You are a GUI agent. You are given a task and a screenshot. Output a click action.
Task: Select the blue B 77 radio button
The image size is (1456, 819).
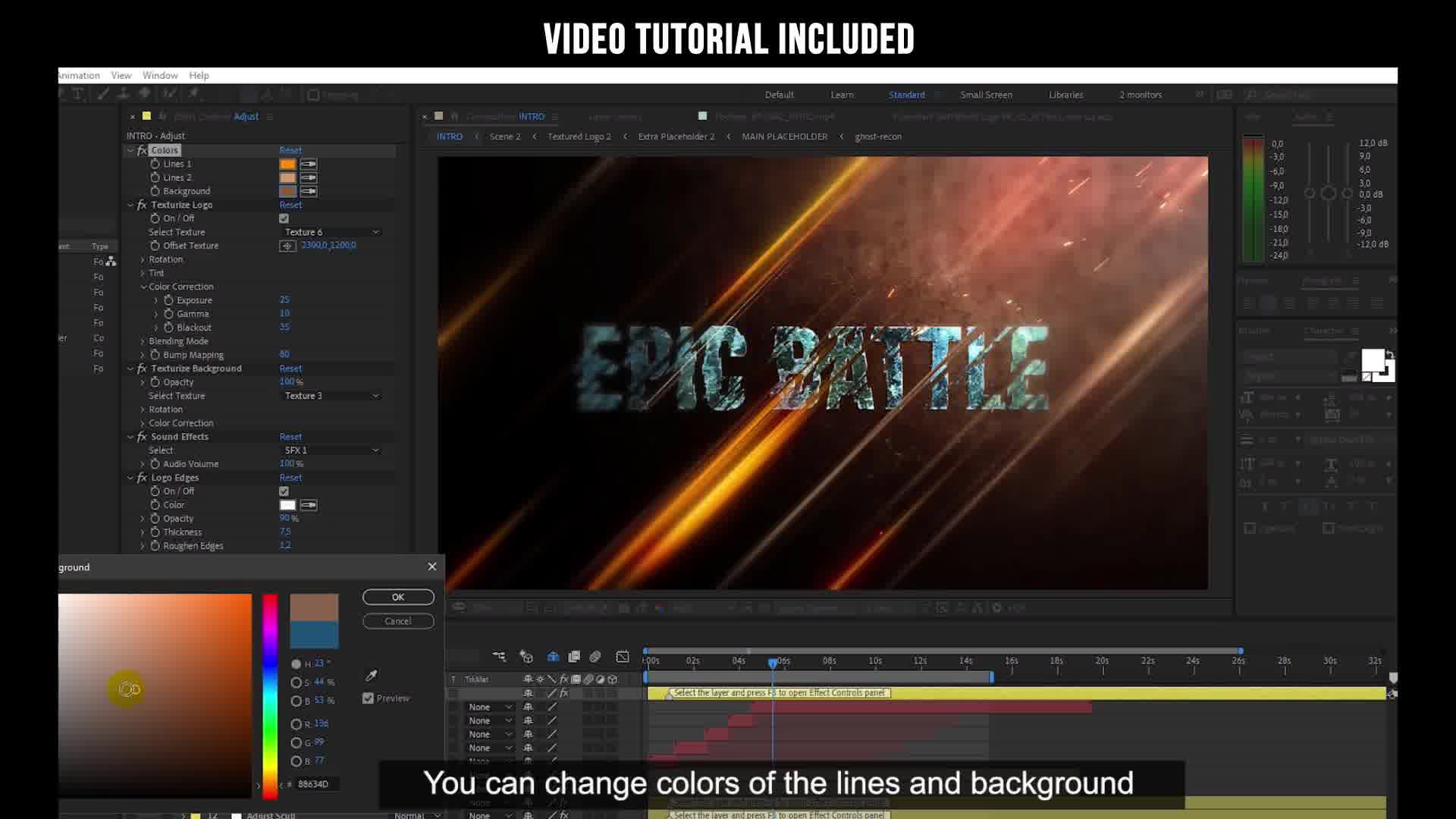click(297, 761)
